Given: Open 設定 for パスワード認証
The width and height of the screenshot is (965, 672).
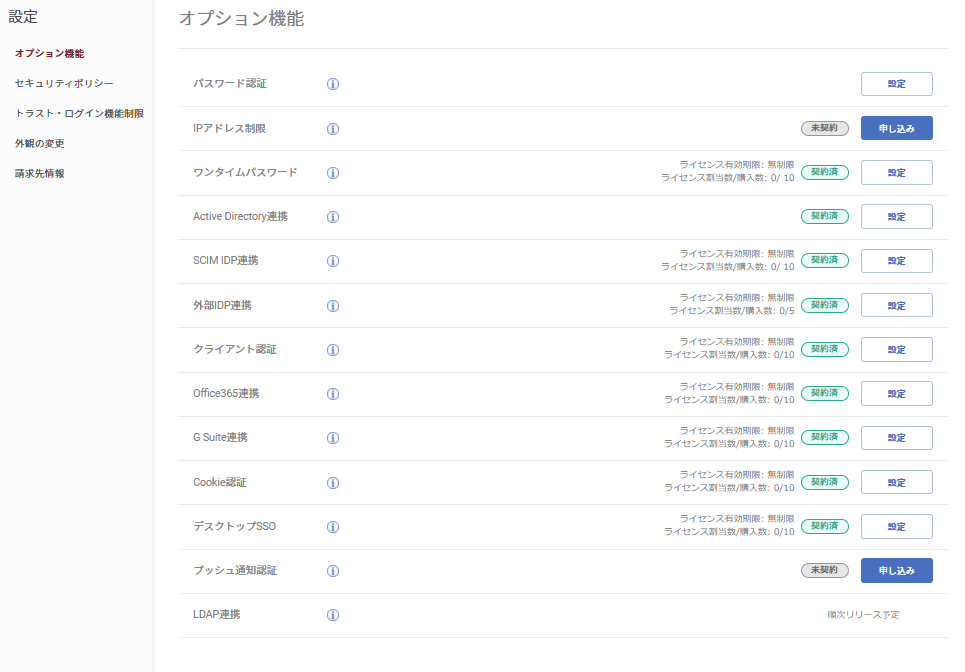Looking at the screenshot, I should click(x=896, y=84).
